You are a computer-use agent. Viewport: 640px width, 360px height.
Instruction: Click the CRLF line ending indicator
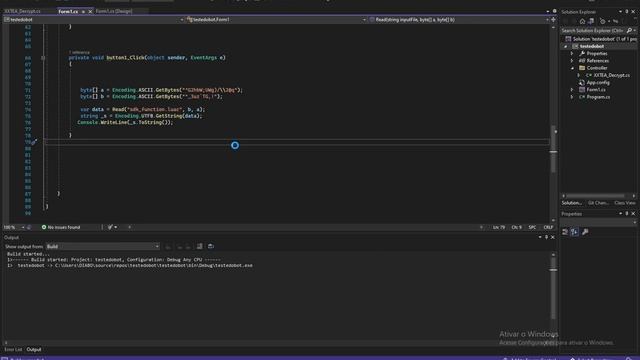pyautogui.click(x=548, y=227)
